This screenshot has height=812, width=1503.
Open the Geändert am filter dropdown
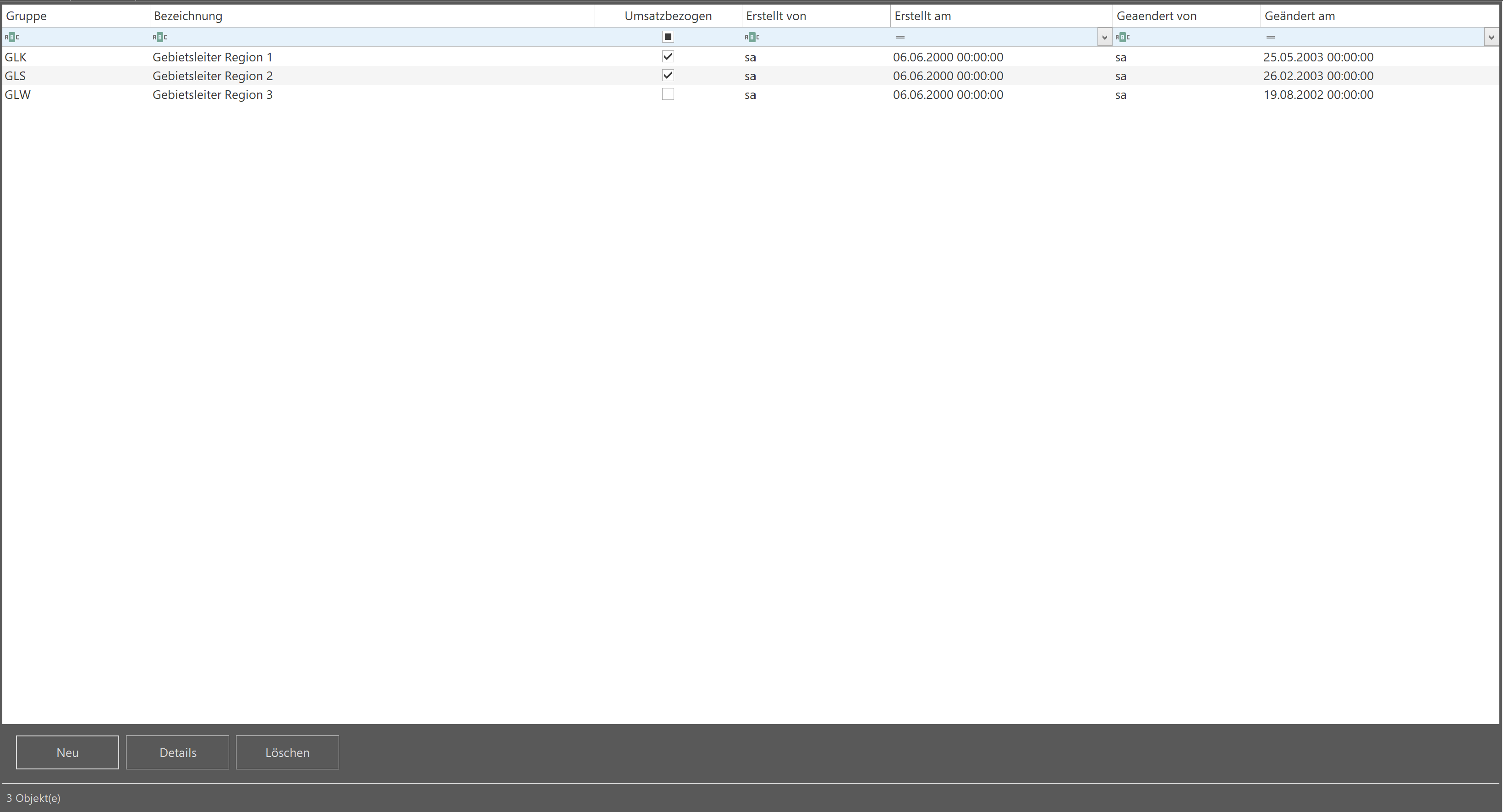pos(1492,37)
